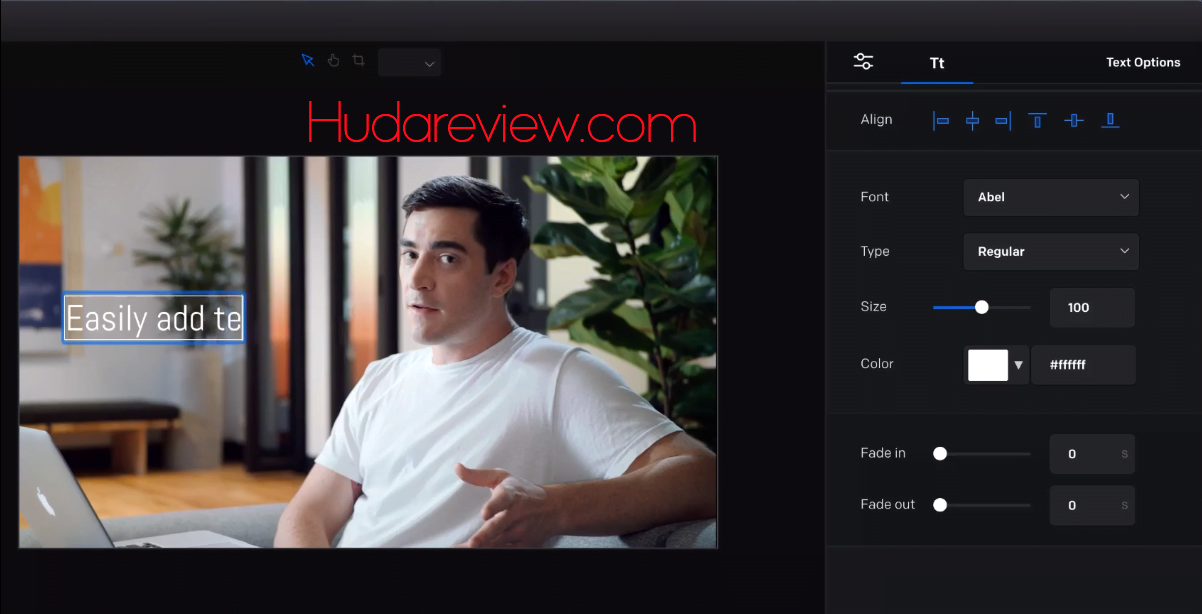This screenshot has height=614, width=1202.
Task: Switch to the adjustments sliders tab
Action: (863, 62)
